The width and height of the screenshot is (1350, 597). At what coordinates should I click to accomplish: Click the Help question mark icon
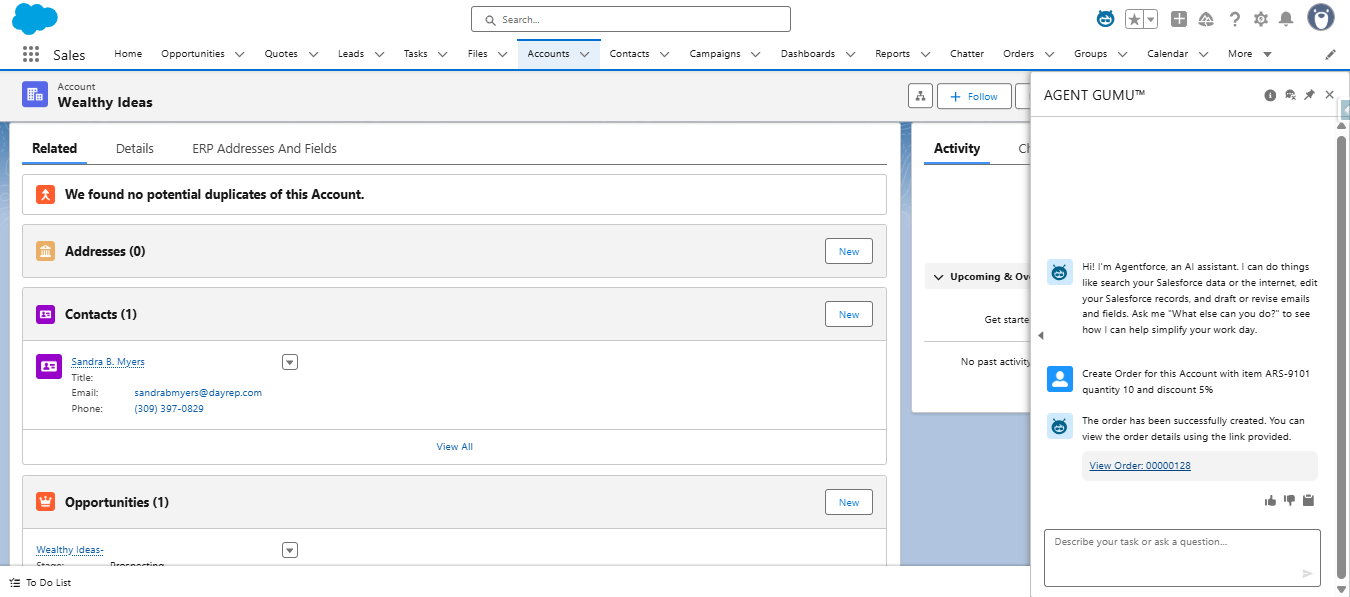point(1233,19)
